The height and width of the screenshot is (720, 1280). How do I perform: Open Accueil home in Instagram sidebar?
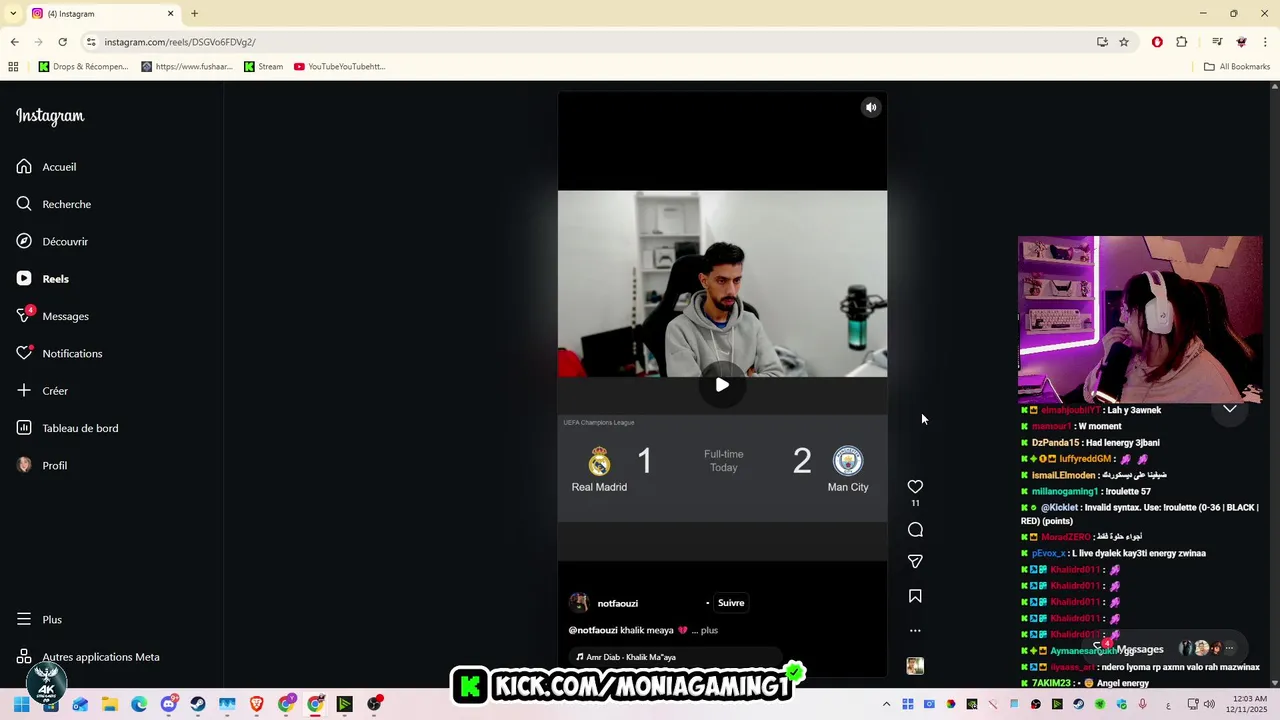coord(48,167)
